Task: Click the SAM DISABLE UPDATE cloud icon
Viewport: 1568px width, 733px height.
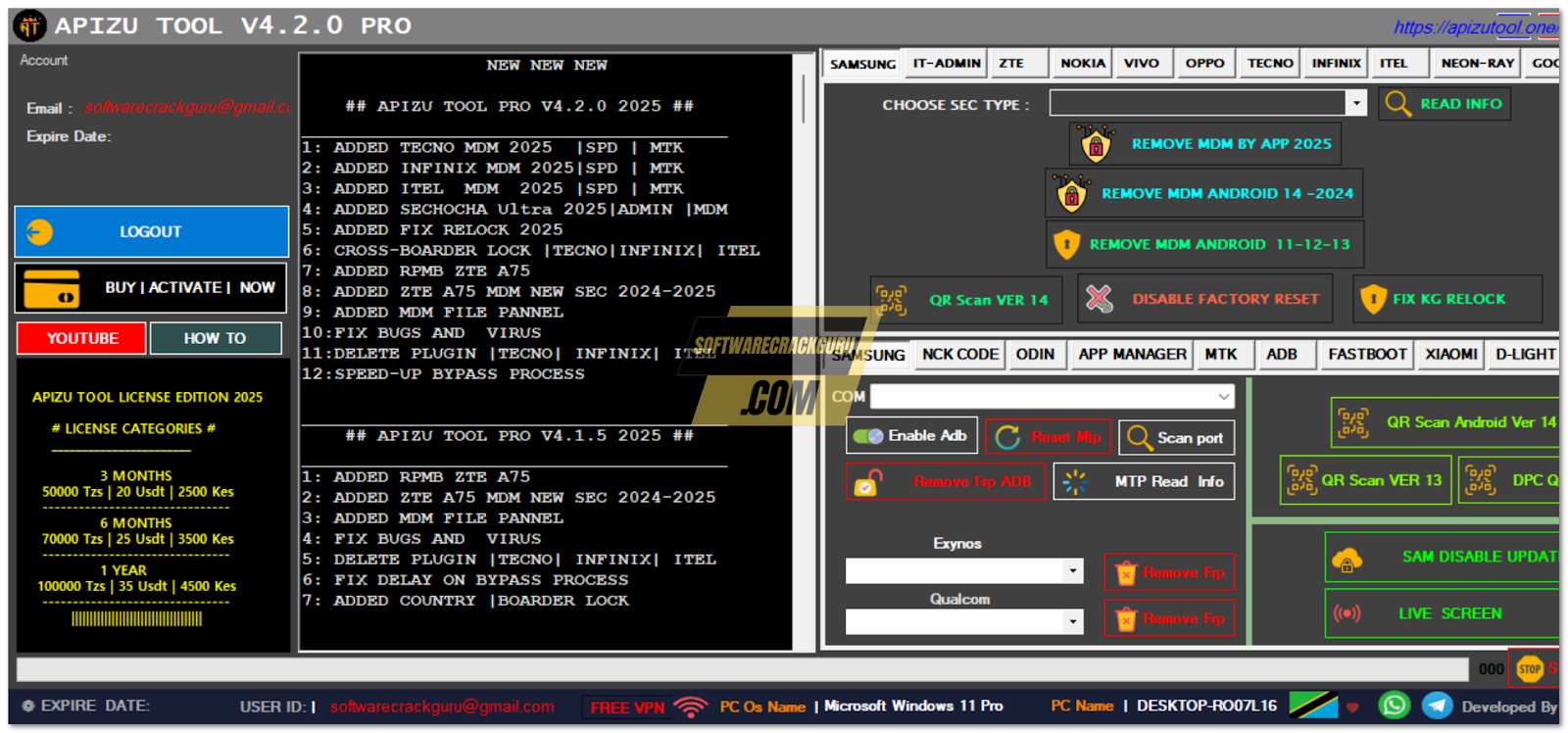Action: coord(1347,560)
